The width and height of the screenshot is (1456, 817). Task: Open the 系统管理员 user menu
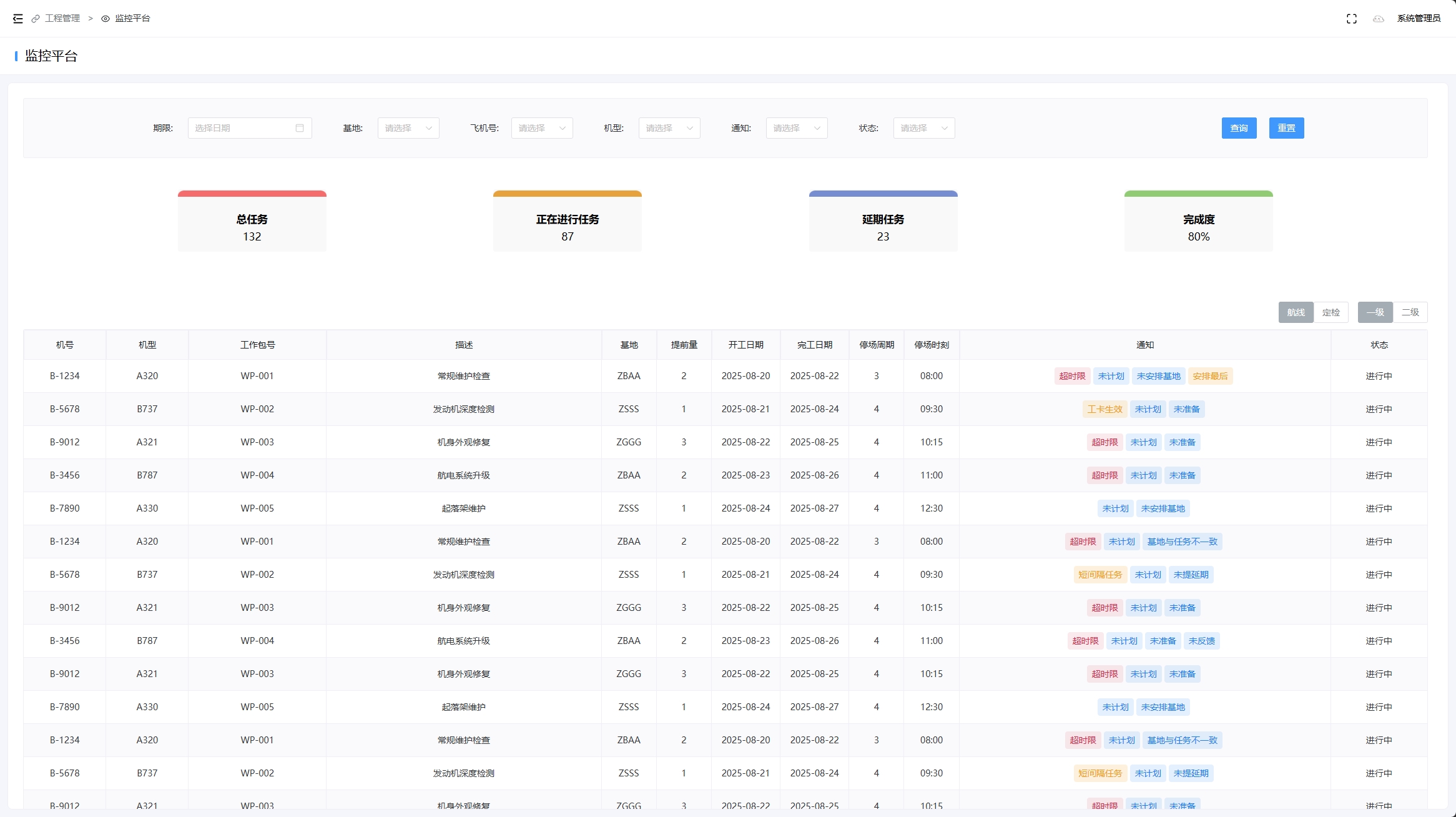[1419, 19]
